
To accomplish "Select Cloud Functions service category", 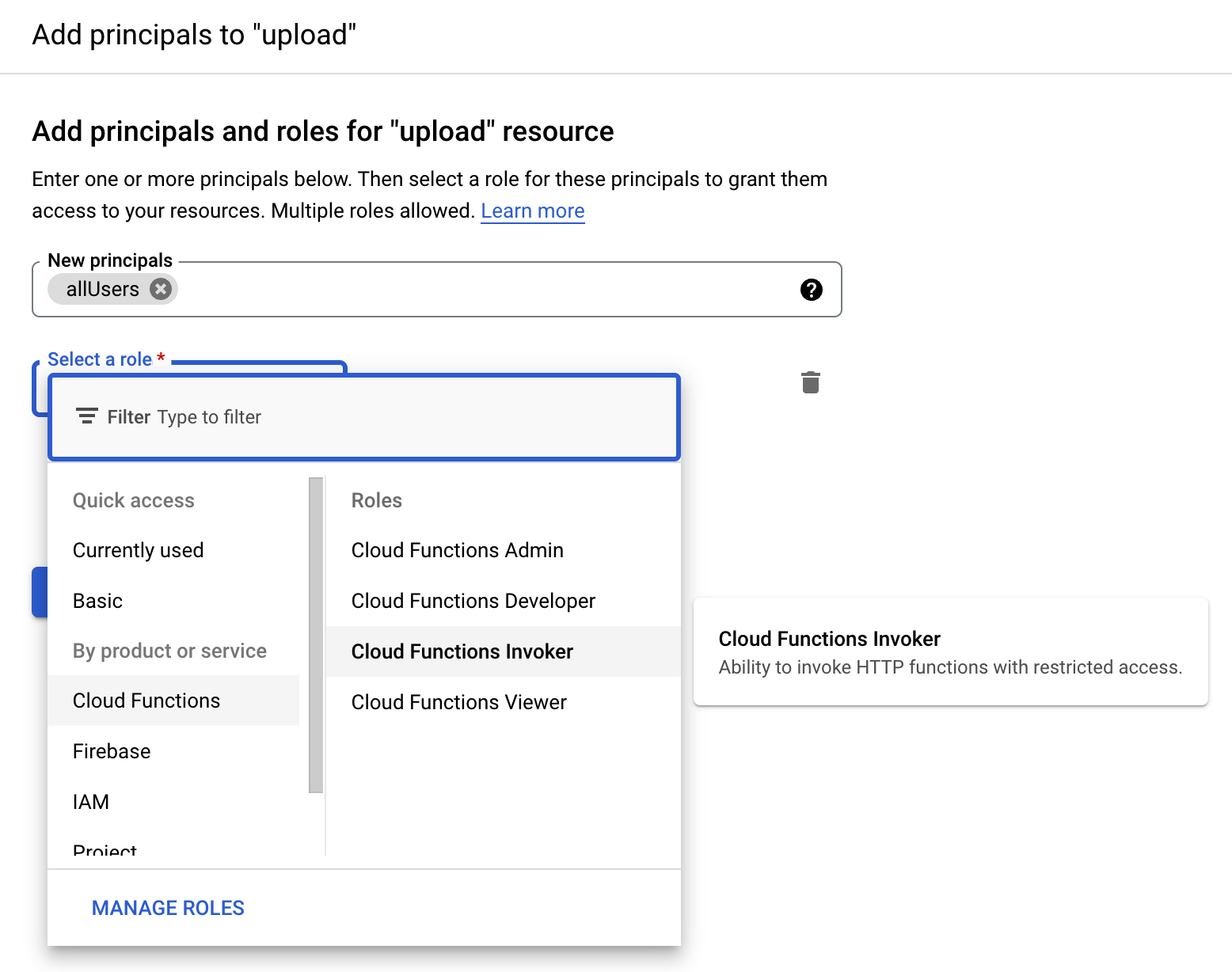I will (x=146, y=701).
